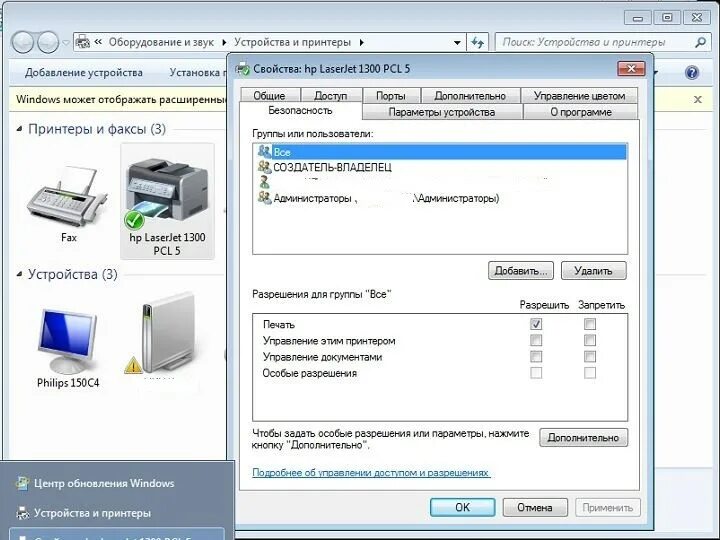Click the refresh icon beside the address bar
The height and width of the screenshot is (540, 720).
click(478, 43)
